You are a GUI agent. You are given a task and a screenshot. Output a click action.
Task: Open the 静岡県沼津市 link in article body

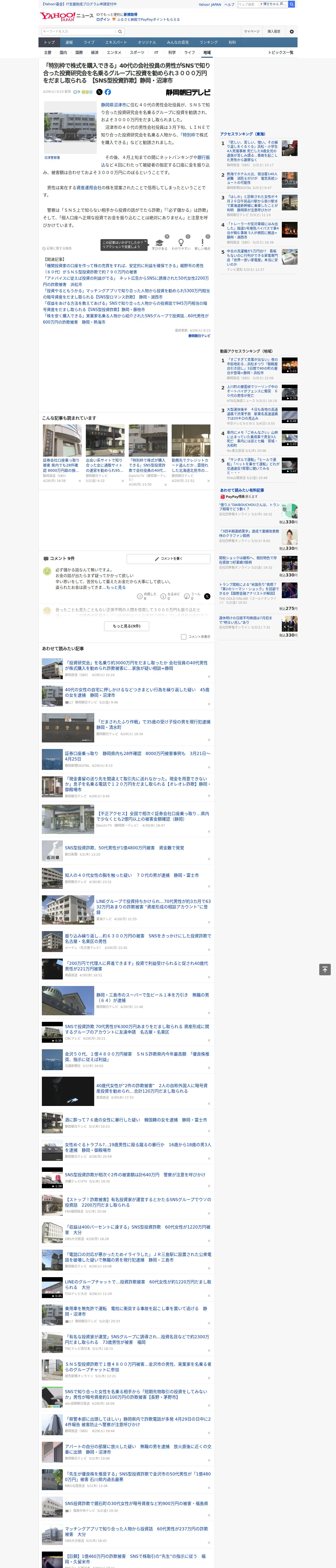113,105
